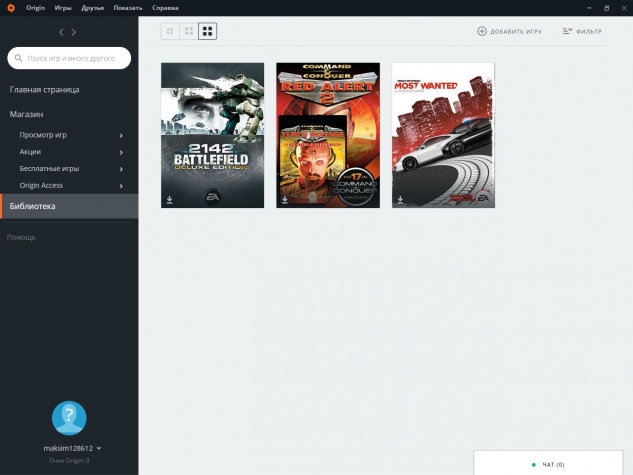This screenshot has width=633, height=475.
Task: Open Need for Speed Most Wanted cover
Action: (x=443, y=136)
